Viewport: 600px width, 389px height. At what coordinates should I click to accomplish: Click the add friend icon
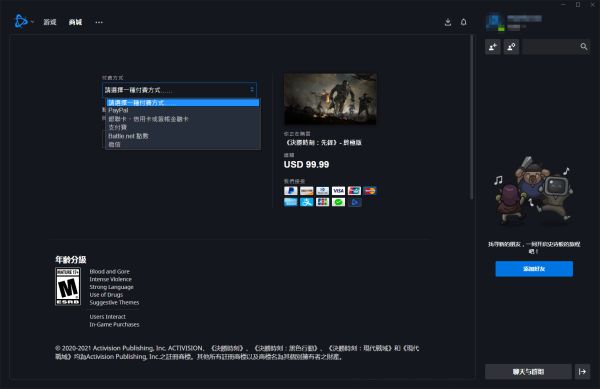(x=493, y=47)
